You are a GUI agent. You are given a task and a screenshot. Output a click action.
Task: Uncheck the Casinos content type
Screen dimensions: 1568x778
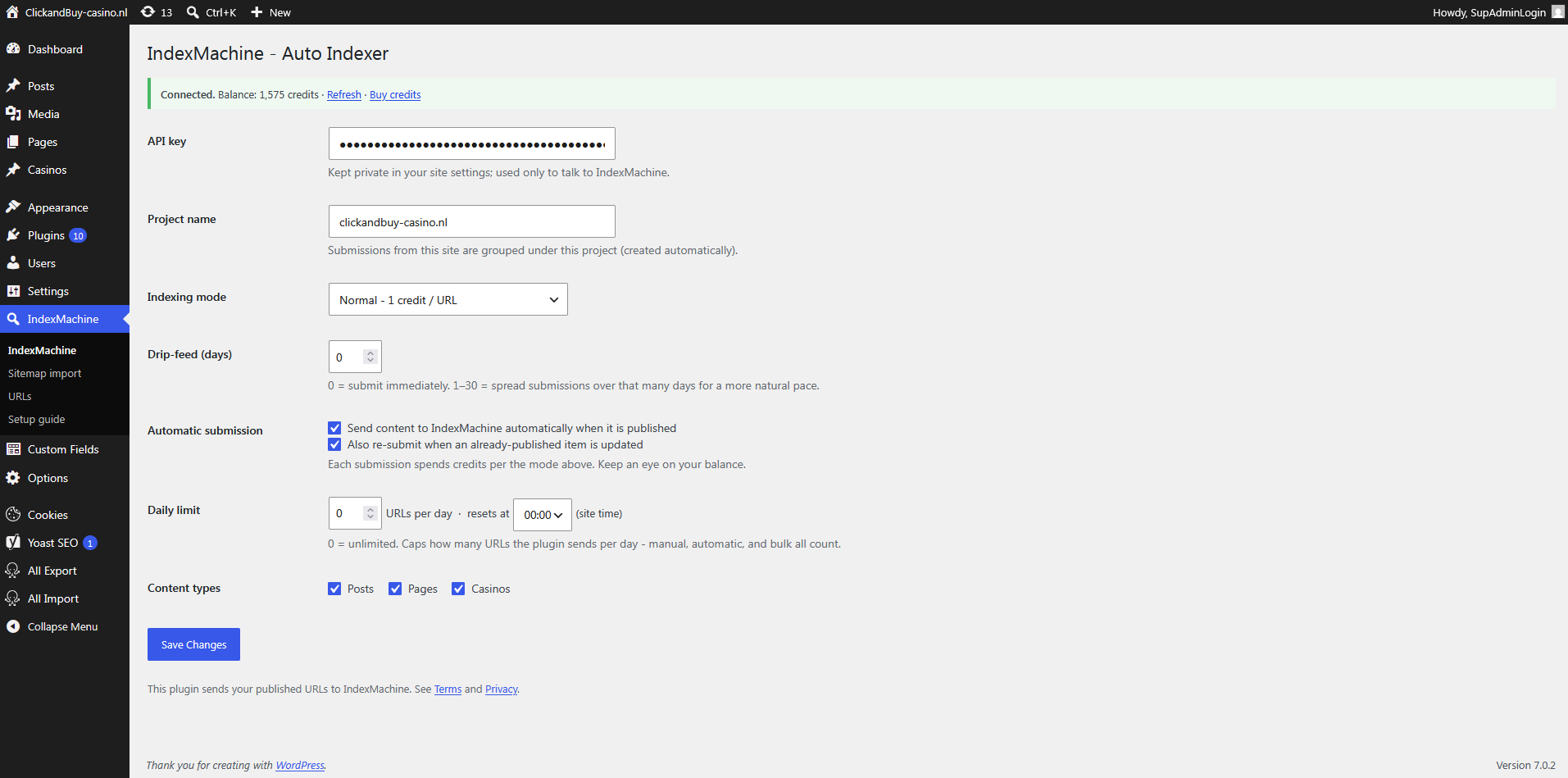click(458, 589)
